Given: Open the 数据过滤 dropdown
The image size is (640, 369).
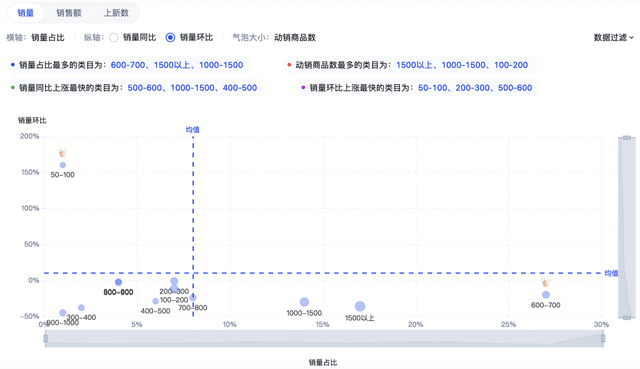Looking at the screenshot, I should [613, 38].
